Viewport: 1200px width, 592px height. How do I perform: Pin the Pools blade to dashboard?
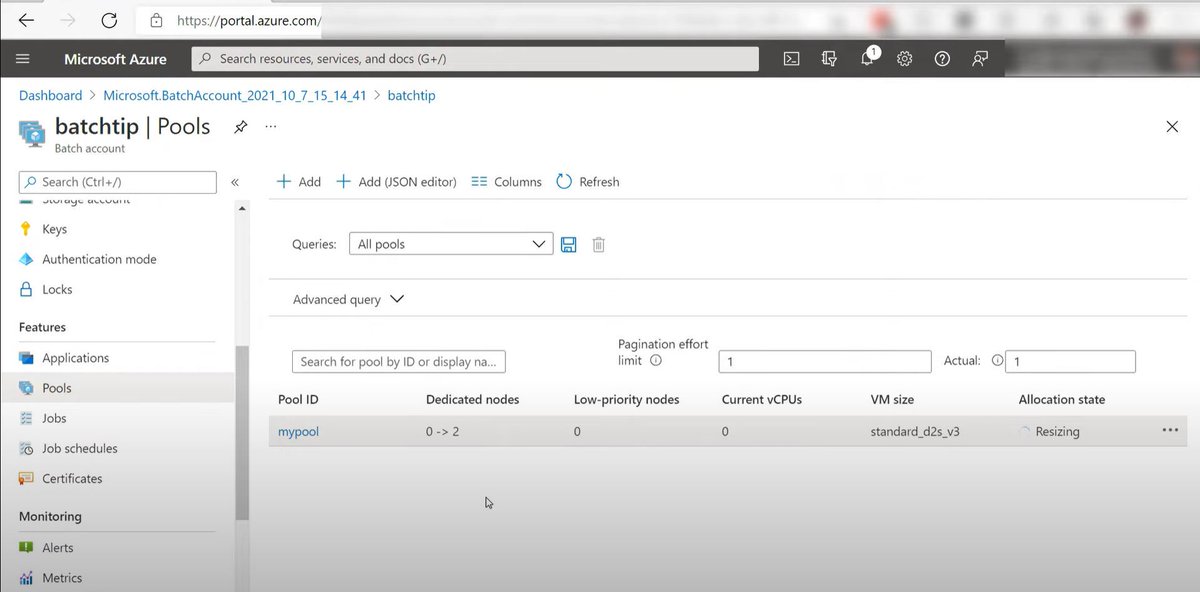pos(240,127)
